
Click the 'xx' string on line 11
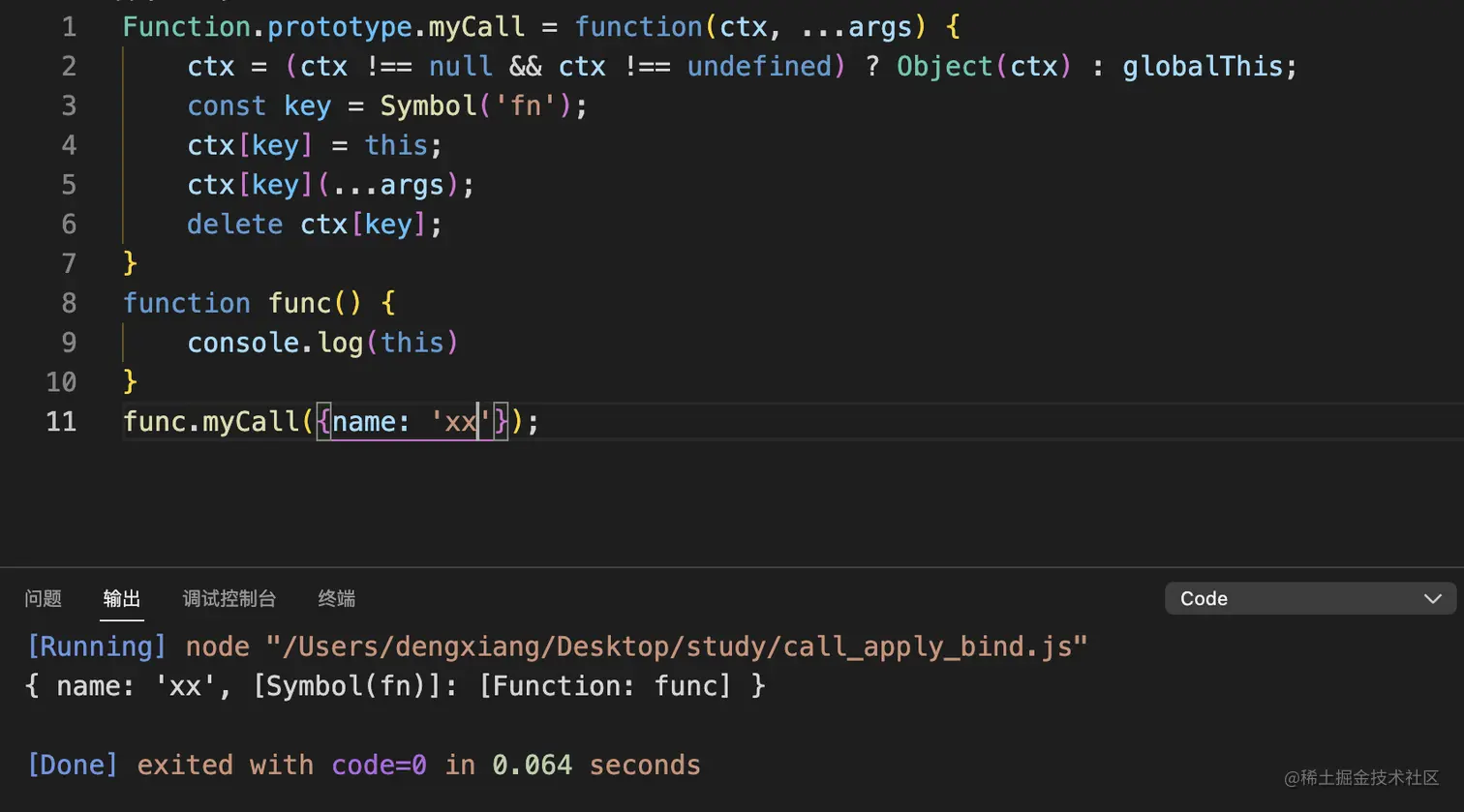point(461,422)
